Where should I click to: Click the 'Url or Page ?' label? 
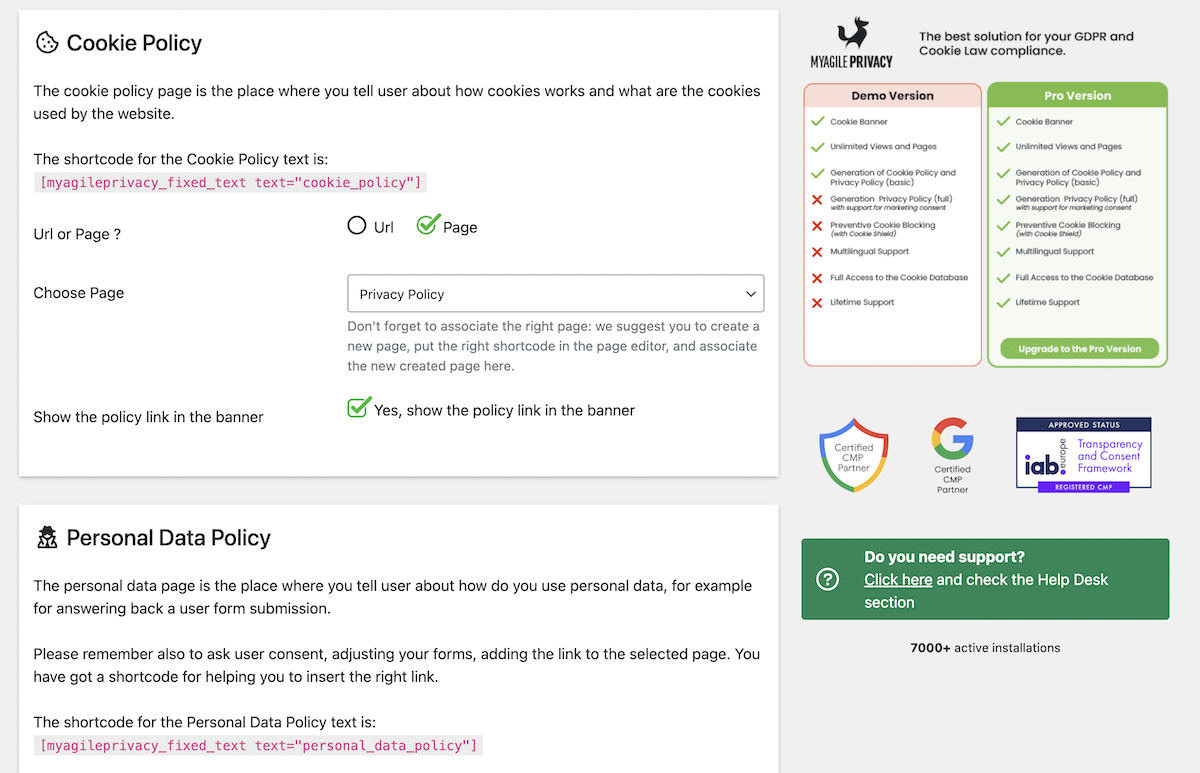pyautogui.click(x=77, y=234)
